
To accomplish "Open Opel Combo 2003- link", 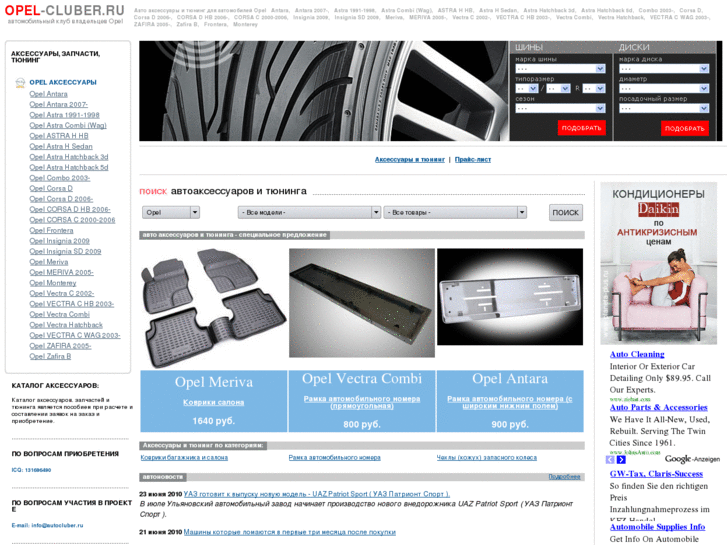I will (60, 178).
